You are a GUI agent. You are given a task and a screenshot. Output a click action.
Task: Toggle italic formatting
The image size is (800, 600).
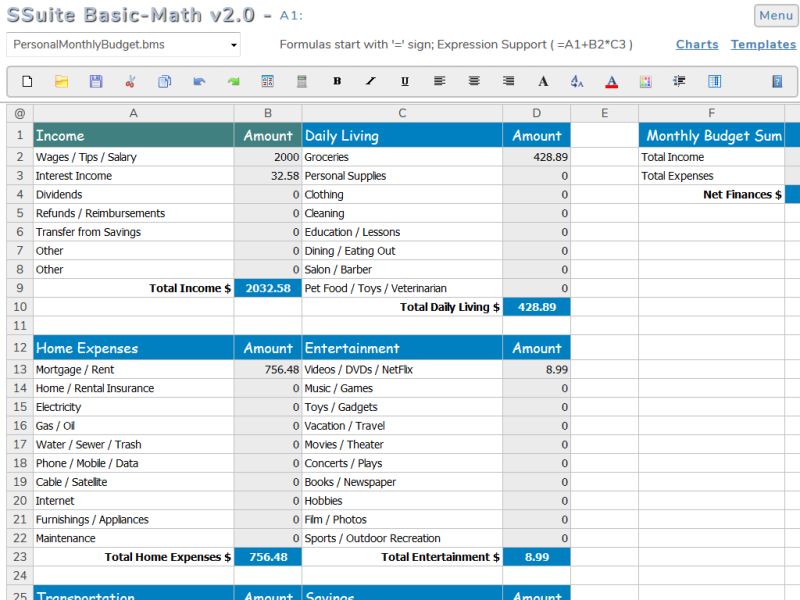coord(372,81)
